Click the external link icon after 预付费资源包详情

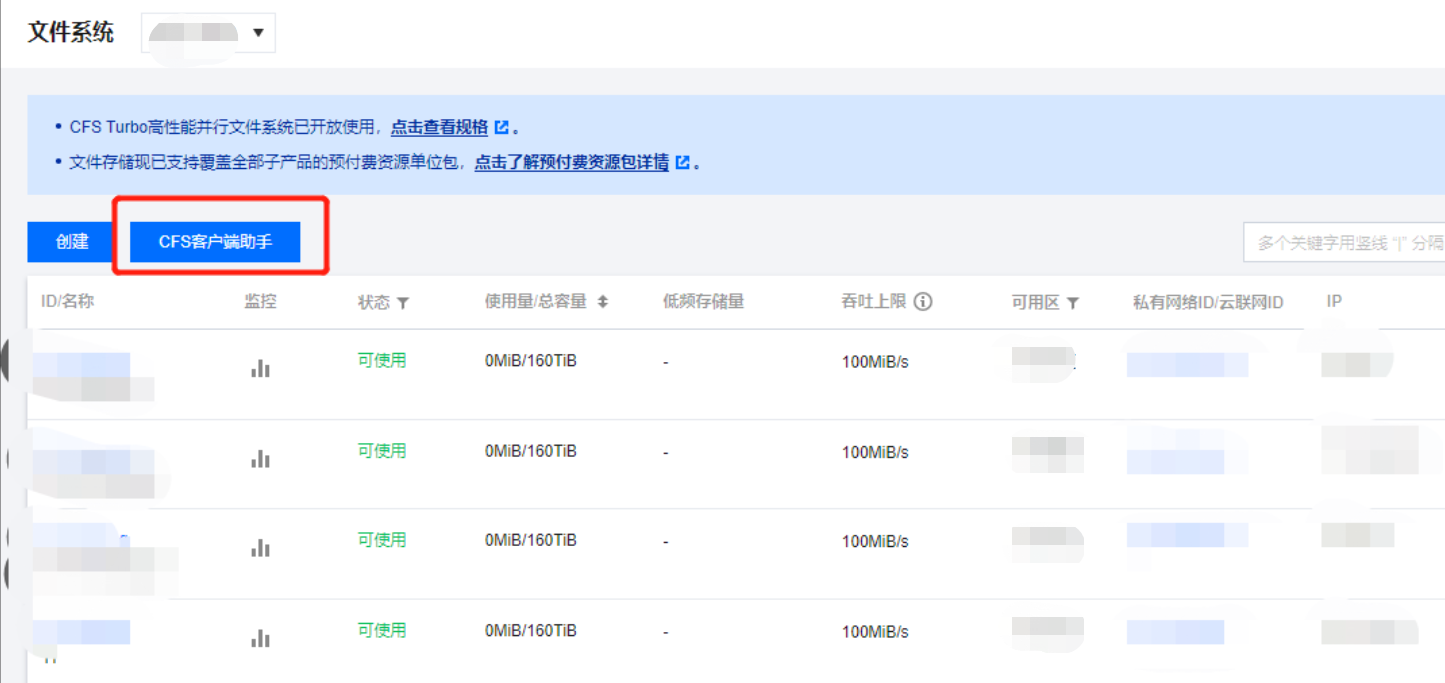click(683, 162)
